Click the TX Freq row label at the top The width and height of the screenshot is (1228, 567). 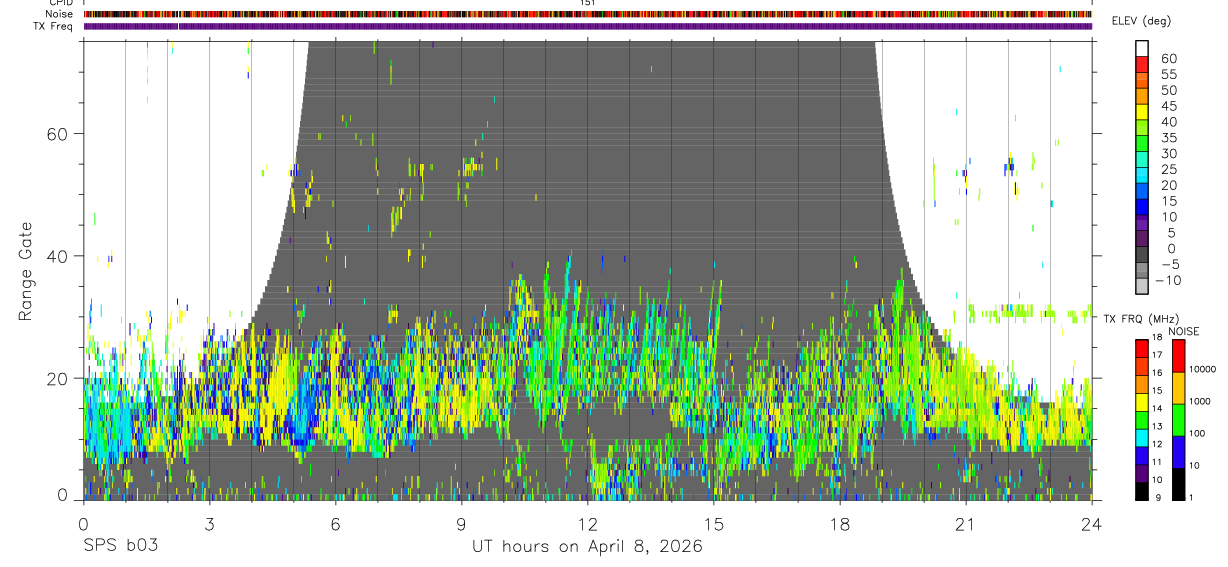pos(54,26)
